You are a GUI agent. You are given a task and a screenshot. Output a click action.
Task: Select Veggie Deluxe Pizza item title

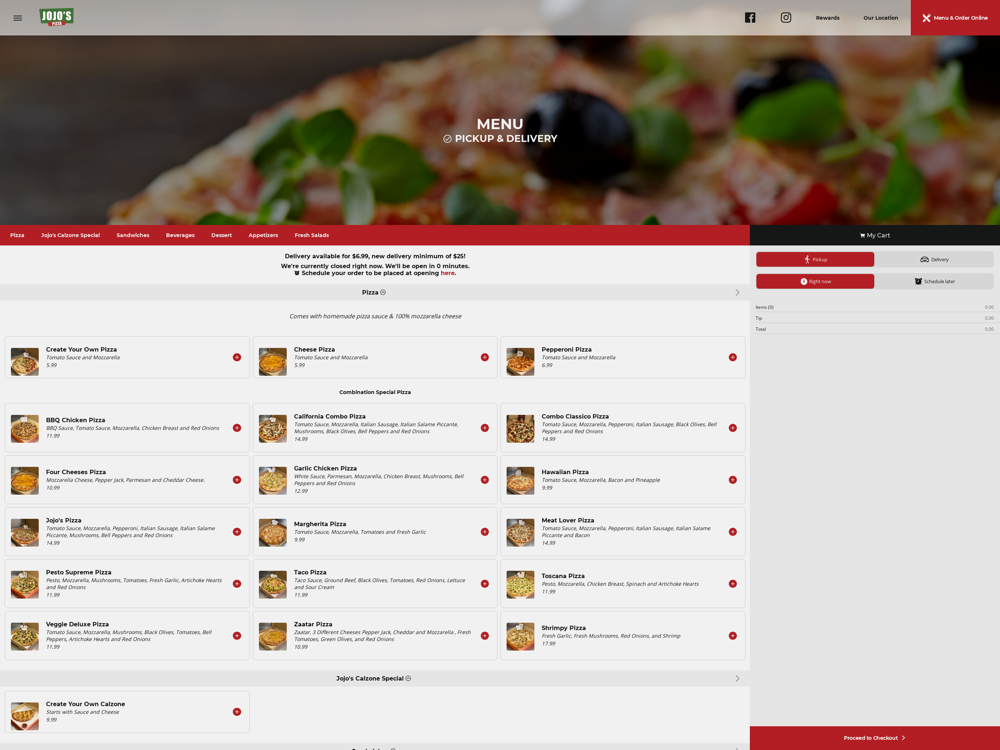pyautogui.click(x=77, y=624)
